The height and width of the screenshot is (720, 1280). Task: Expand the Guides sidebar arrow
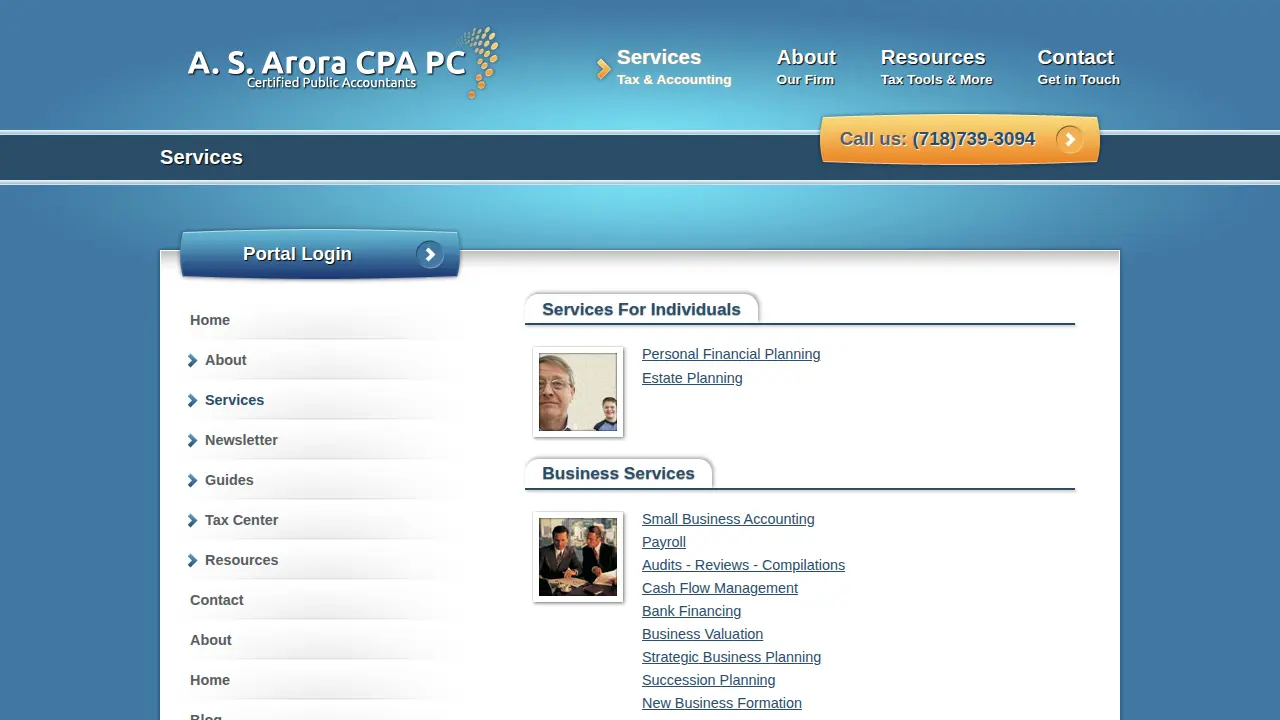[x=192, y=481]
